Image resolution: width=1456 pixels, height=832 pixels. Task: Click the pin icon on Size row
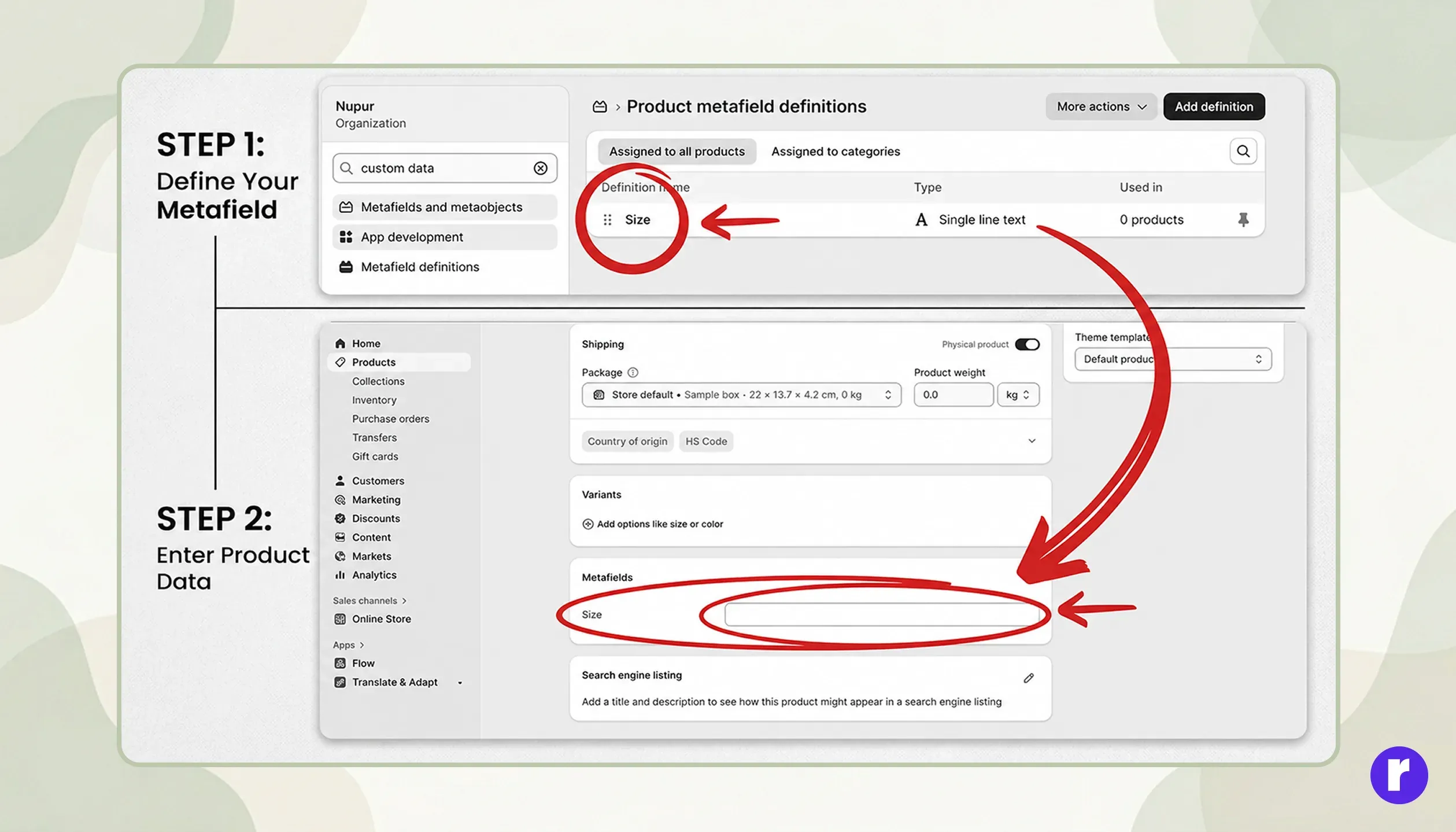click(1243, 220)
